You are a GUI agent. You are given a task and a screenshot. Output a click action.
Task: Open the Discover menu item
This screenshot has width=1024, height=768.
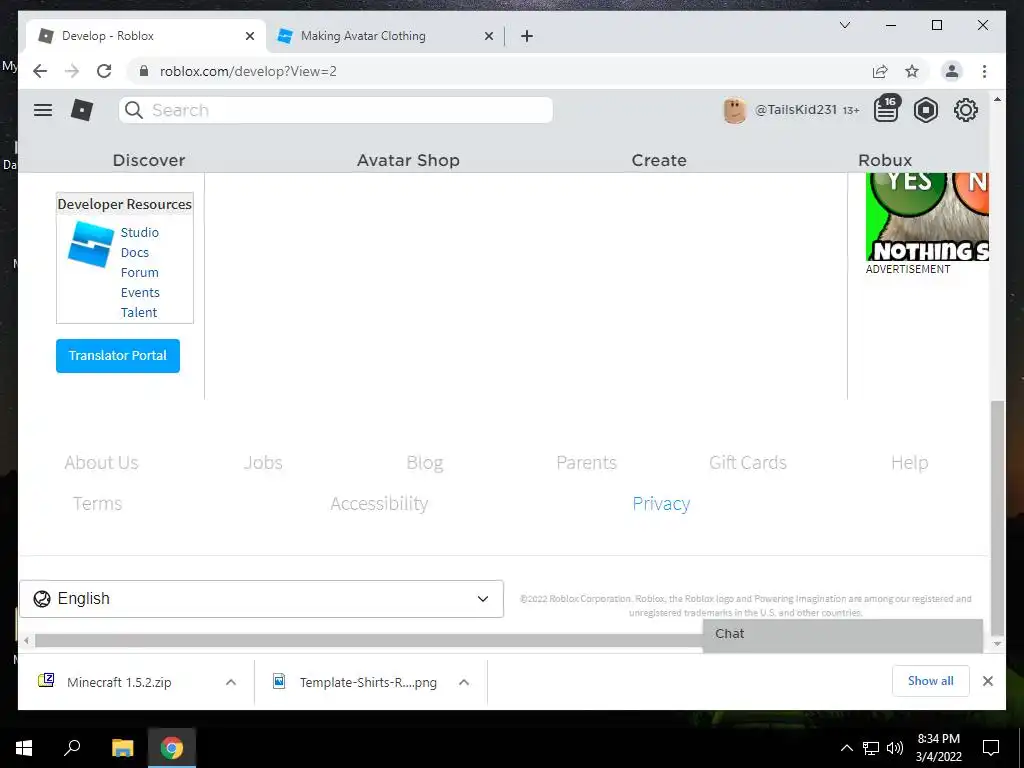pyautogui.click(x=149, y=160)
